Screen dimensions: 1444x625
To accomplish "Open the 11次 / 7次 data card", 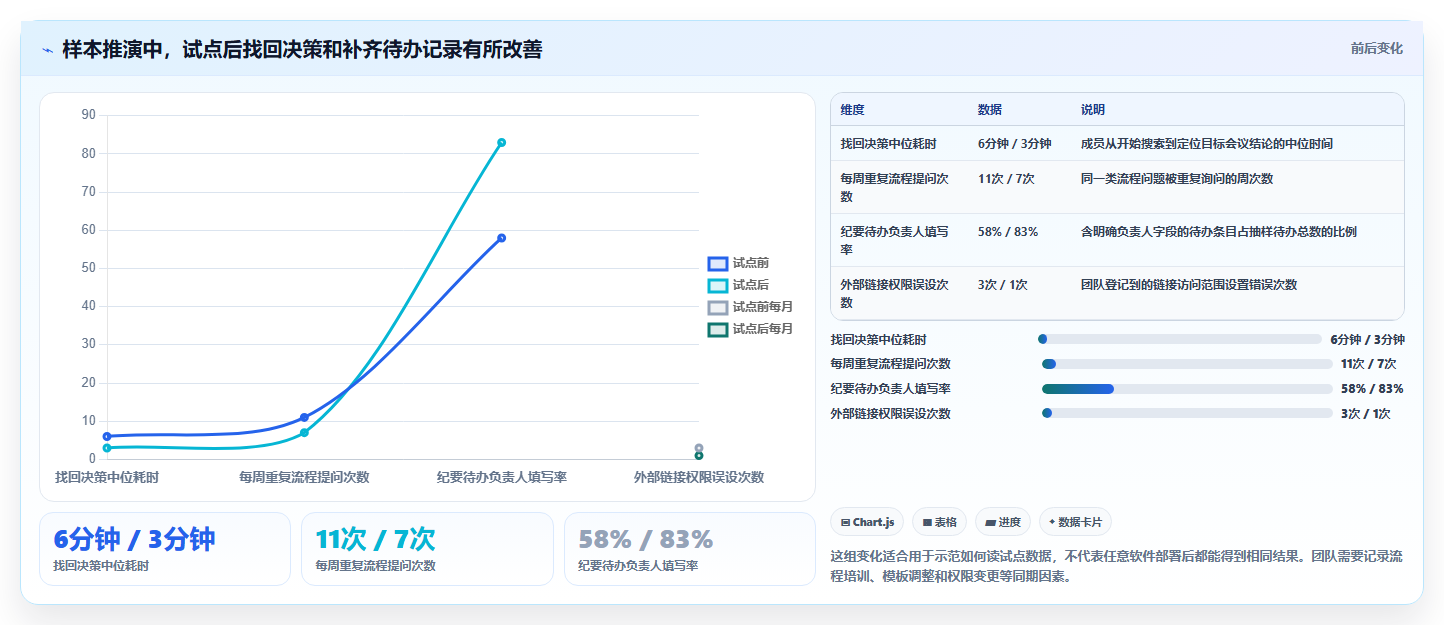I will [x=427, y=549].
